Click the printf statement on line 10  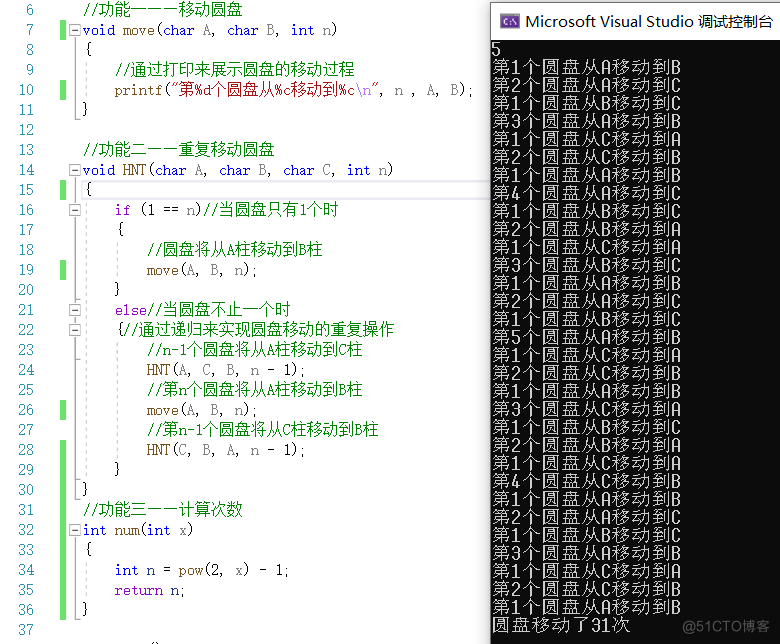click(x=293, y=90)
